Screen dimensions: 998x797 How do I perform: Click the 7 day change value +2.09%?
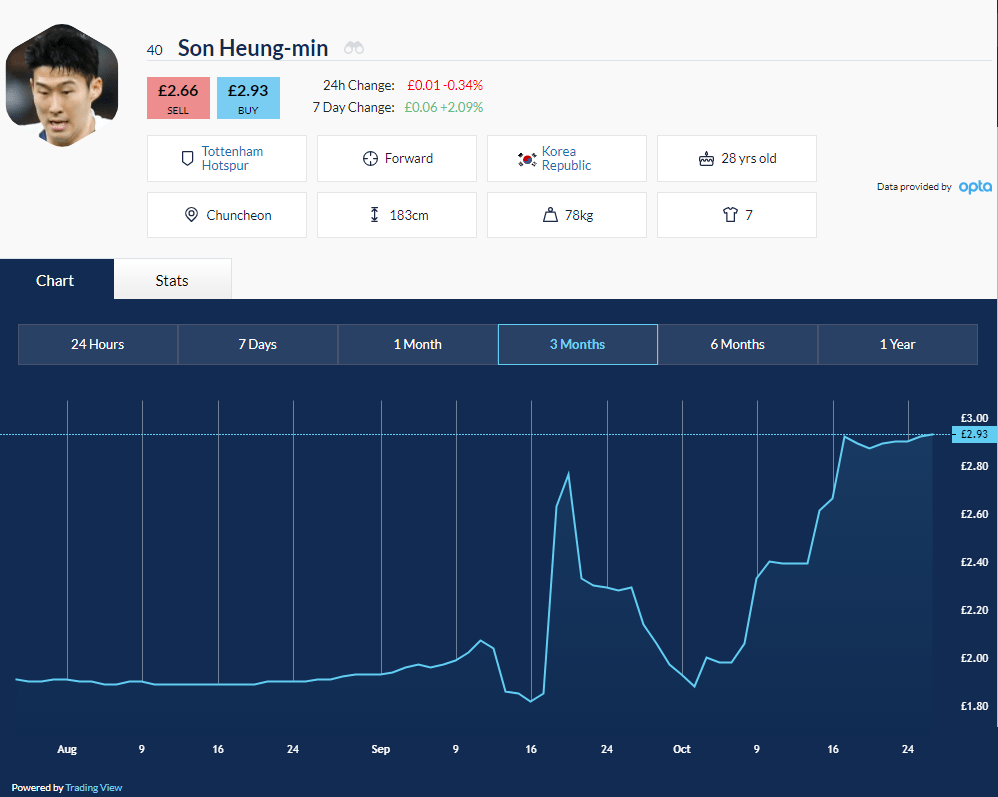(x=461, y=107)
